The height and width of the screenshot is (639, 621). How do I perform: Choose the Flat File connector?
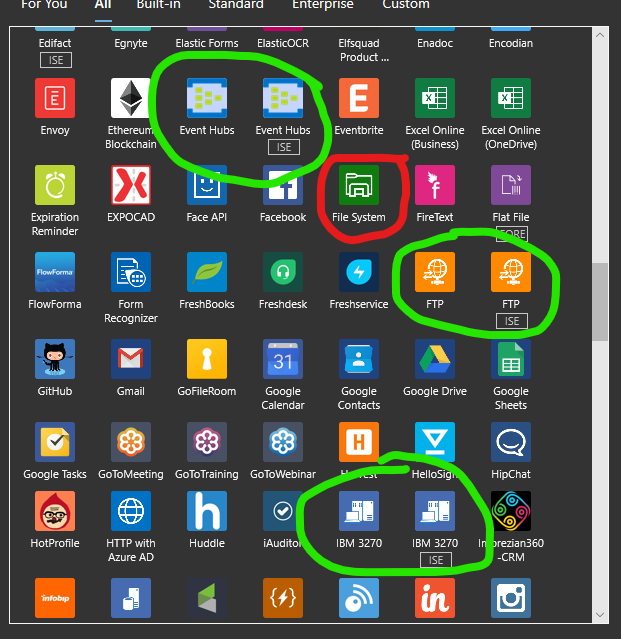pyautogui.click(x=511, y=185)
